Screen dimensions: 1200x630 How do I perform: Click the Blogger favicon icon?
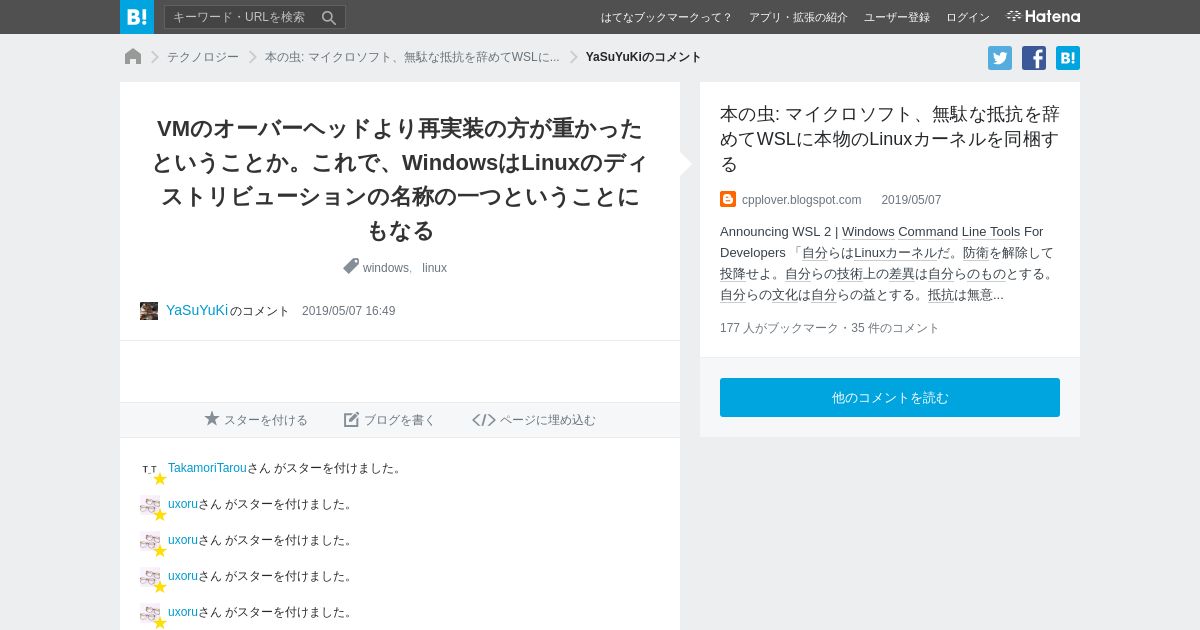click(728, 199)
